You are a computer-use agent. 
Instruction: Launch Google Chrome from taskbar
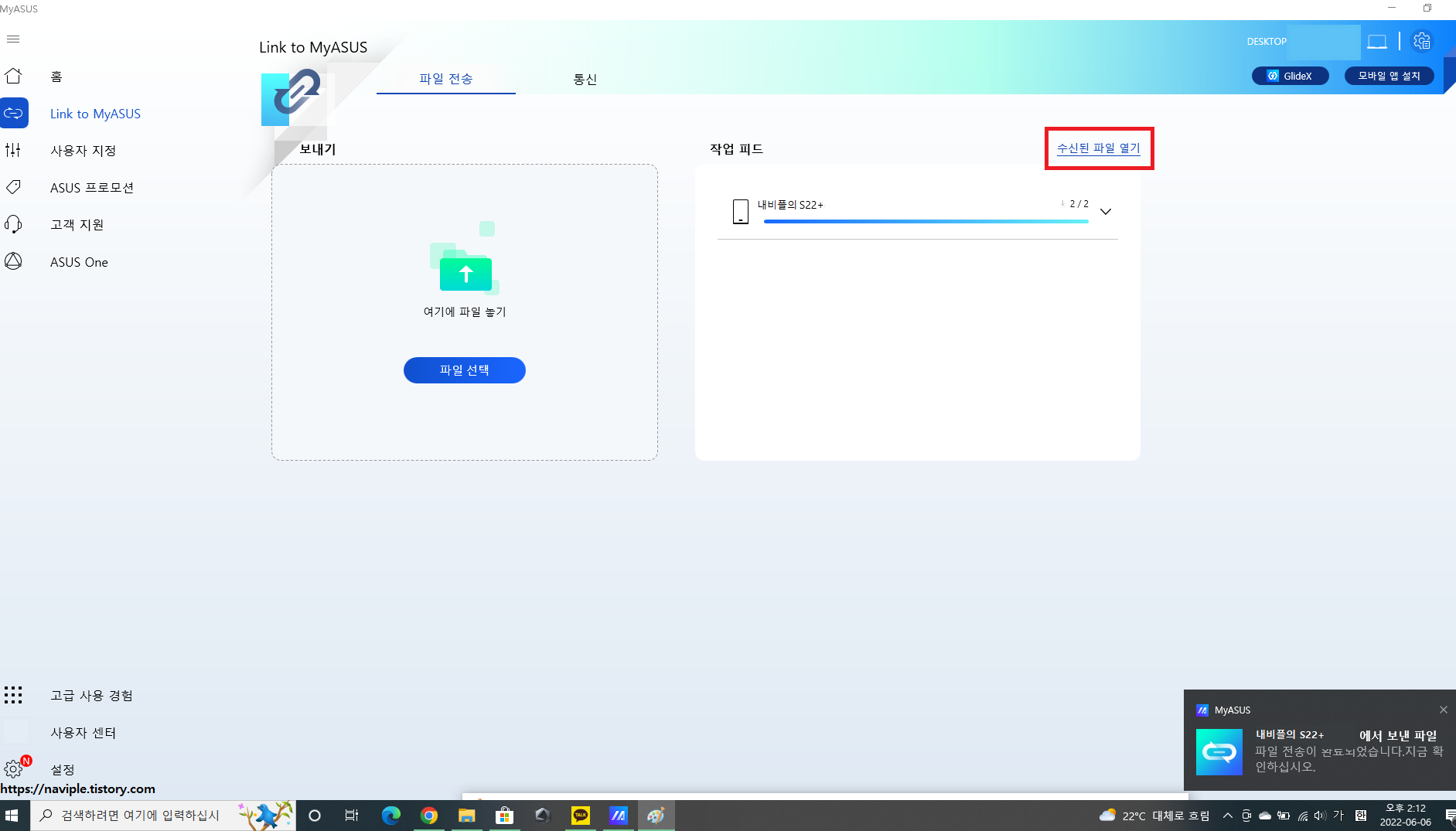[x=429, y=816]
